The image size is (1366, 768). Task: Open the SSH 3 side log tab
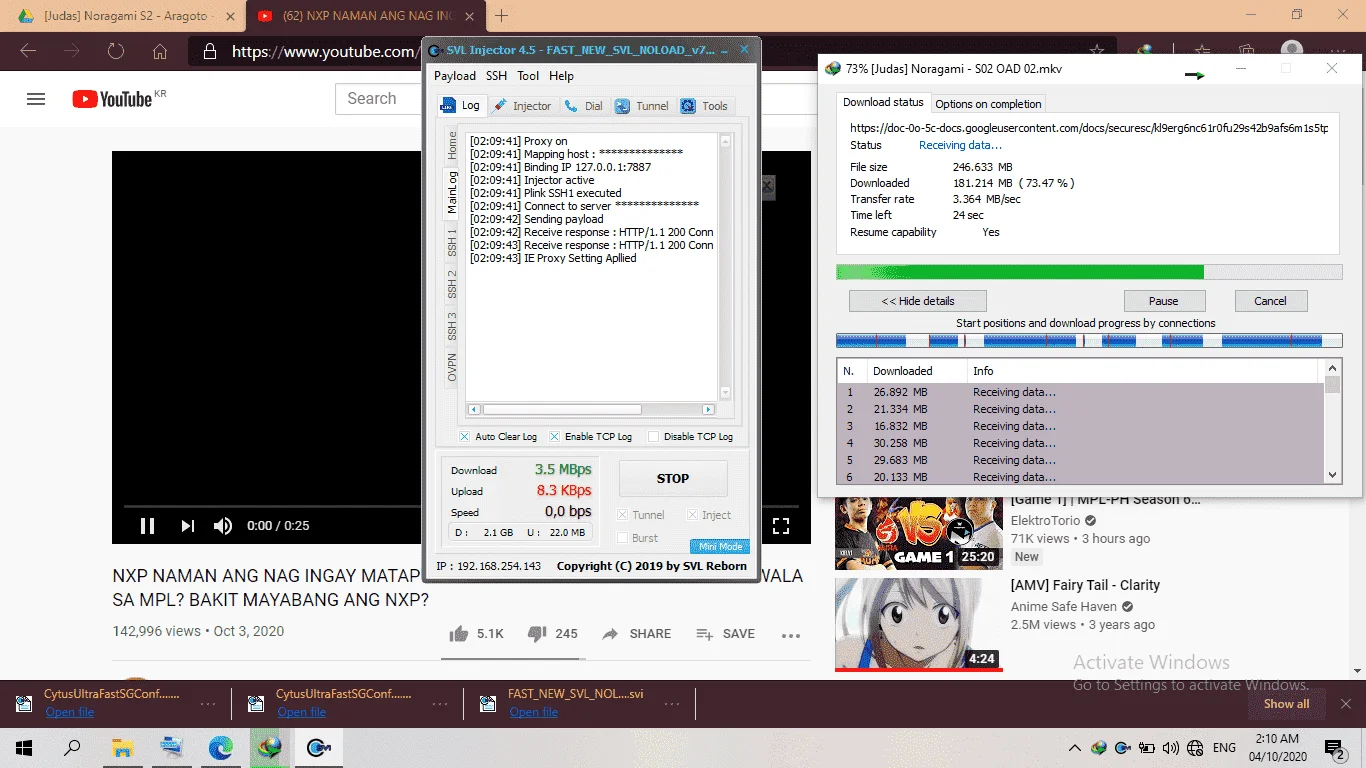[452, 326]
